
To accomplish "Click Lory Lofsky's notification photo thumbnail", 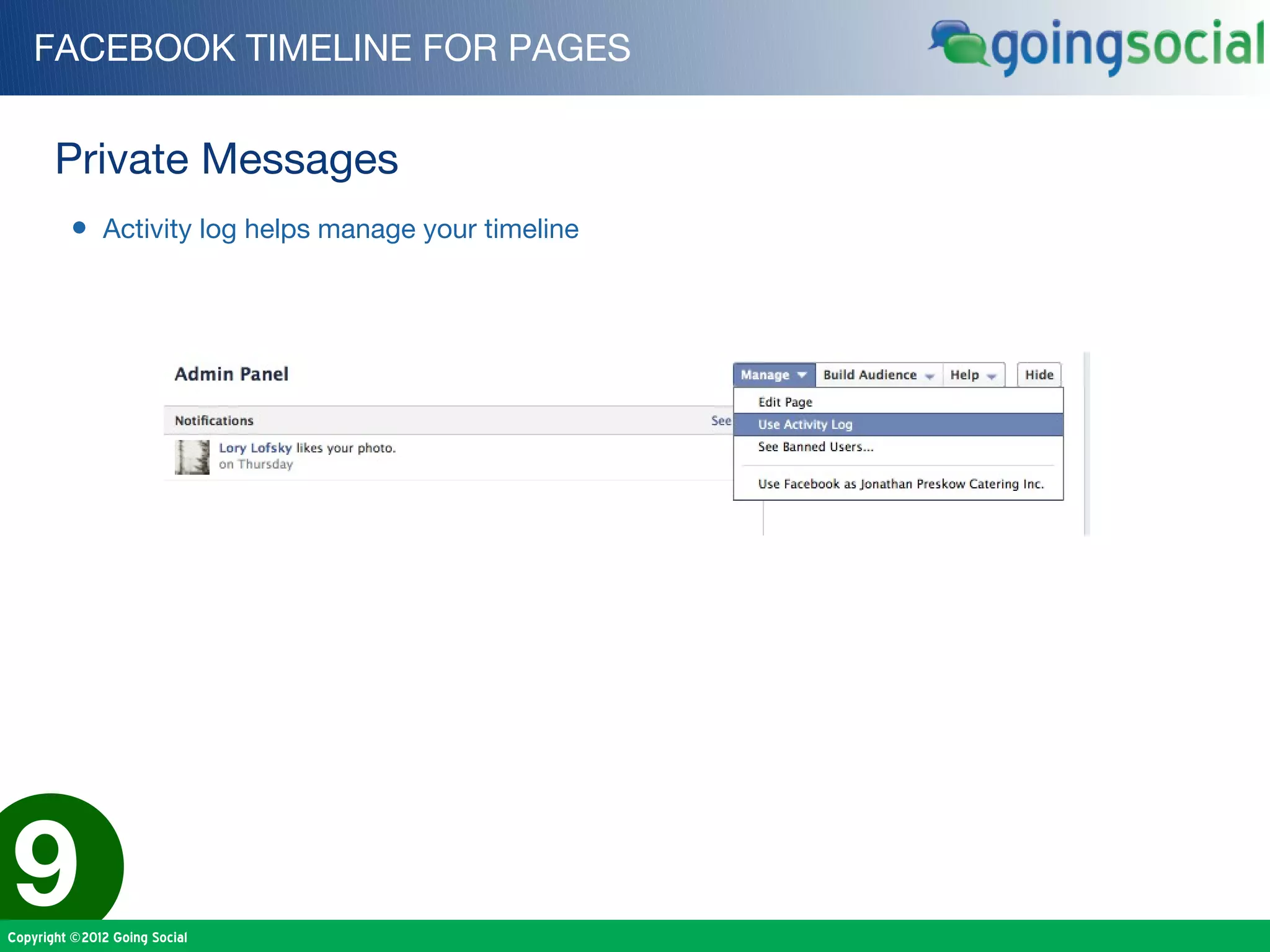I will pyautogui.click(x=192, y=457).
